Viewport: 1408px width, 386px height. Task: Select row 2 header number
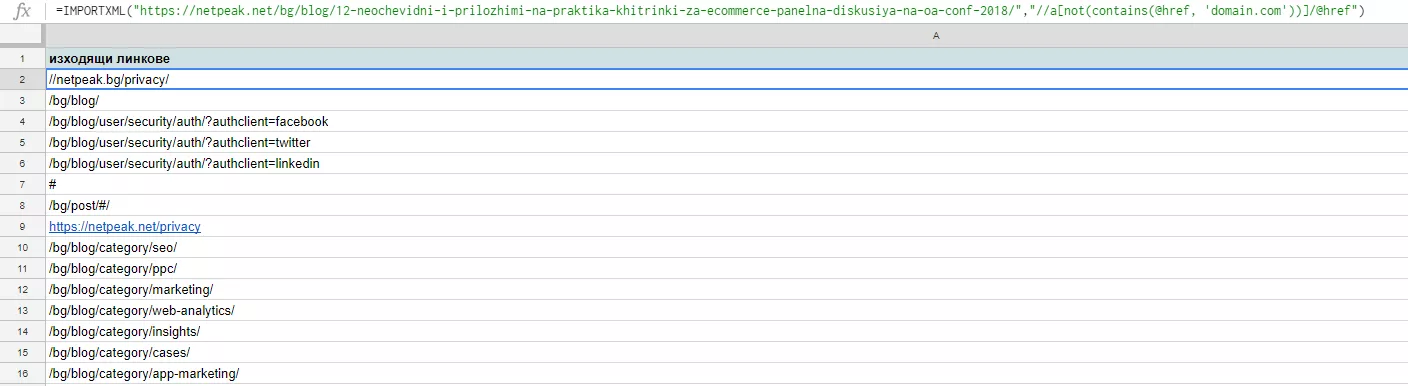pyautogui.click(x=22, y=80)
